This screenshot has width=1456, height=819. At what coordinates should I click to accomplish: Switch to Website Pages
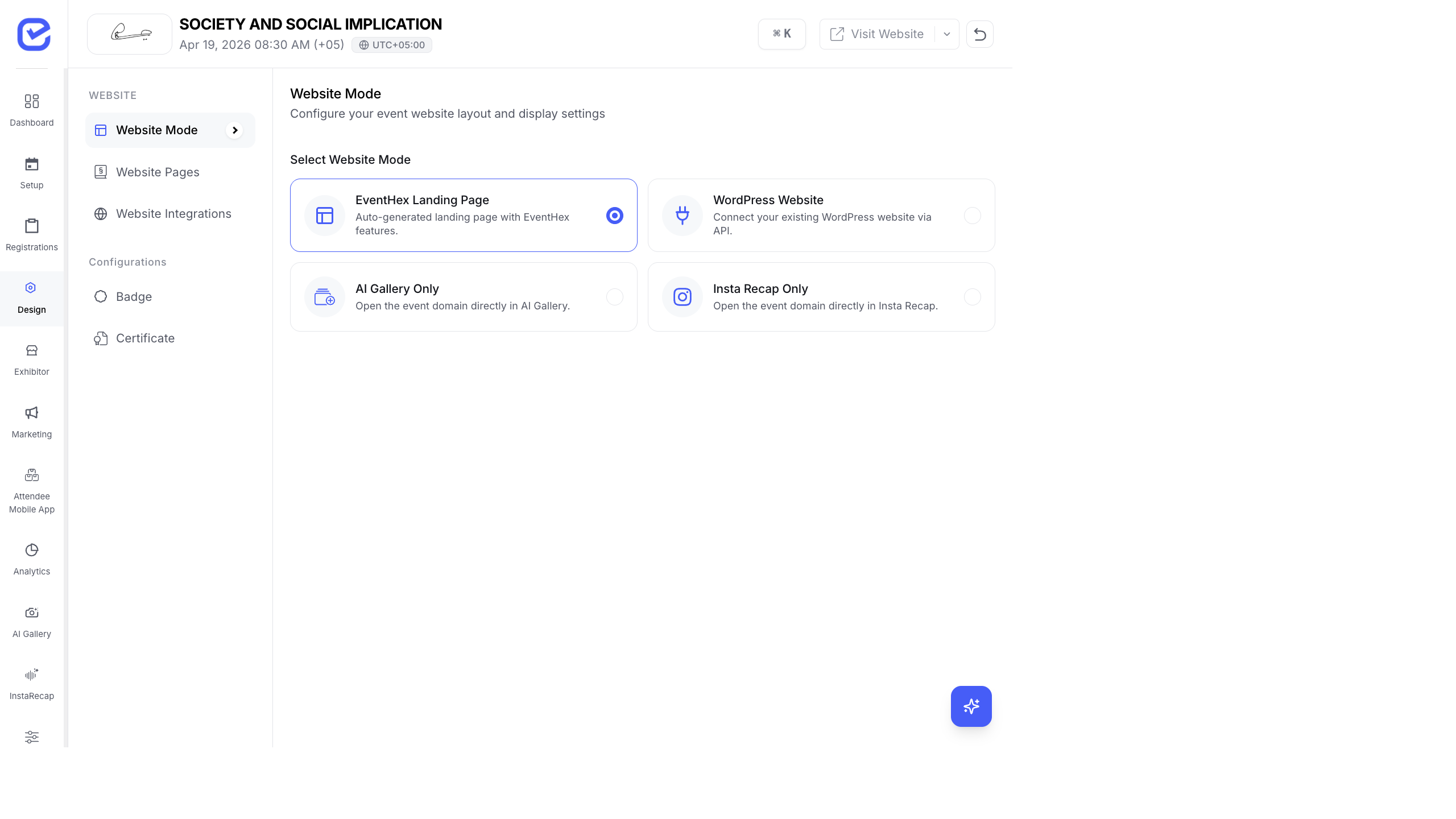point(158,172)
